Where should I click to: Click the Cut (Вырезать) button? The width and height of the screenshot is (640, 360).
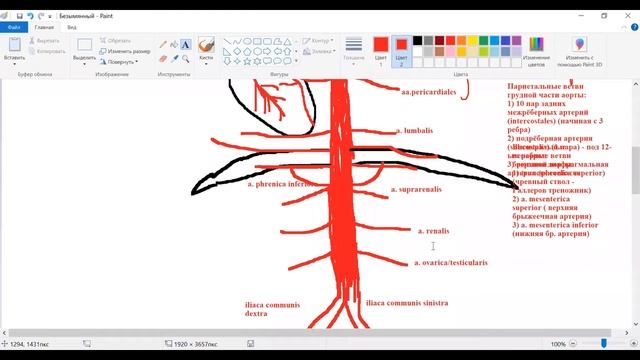(44, 41)
